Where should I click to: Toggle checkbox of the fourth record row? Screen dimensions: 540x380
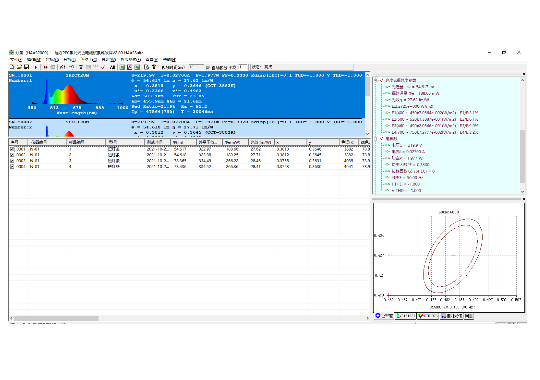click(x=12, y=166)
